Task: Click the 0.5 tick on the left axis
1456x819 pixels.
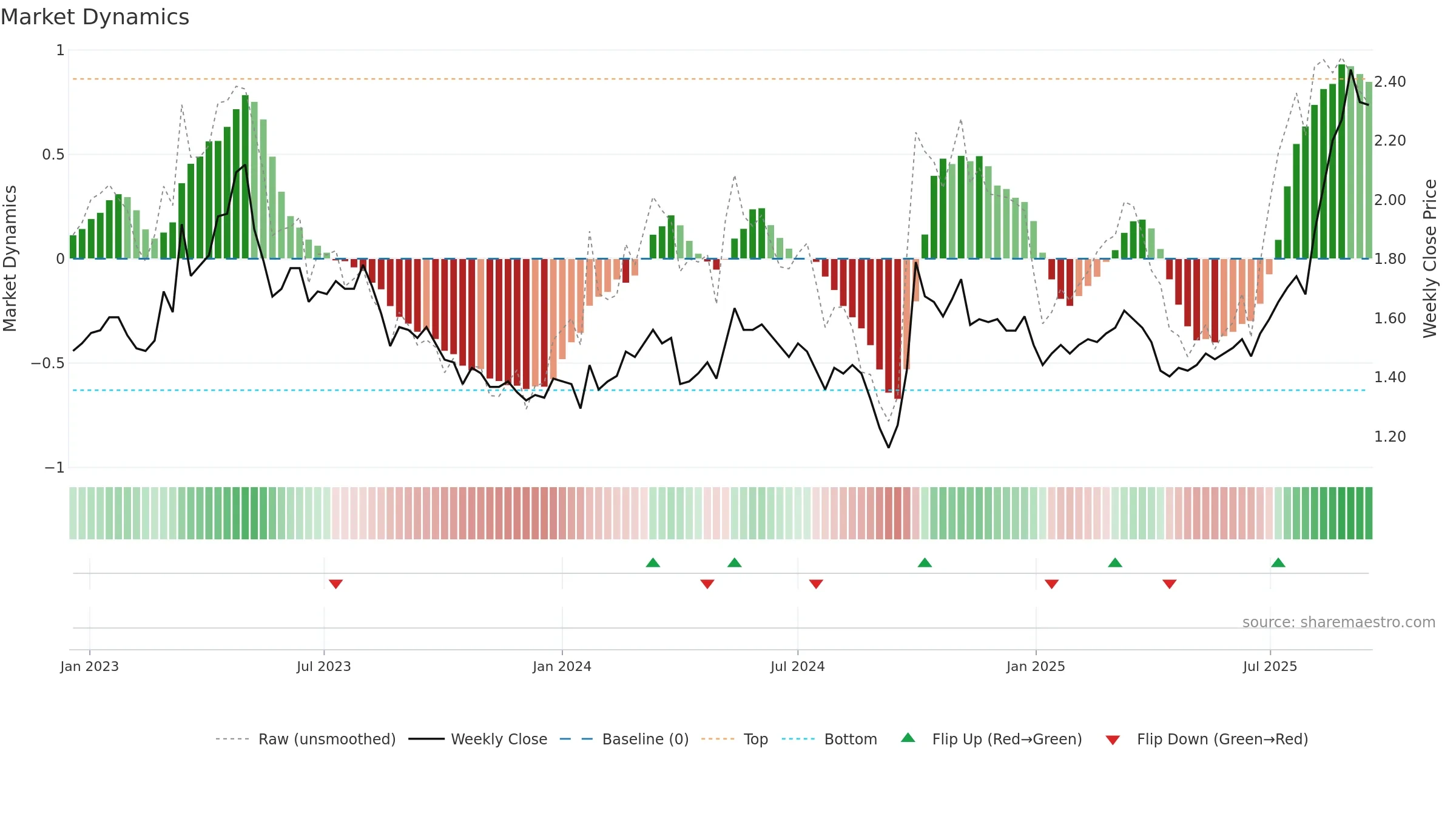Action: (53, 154)
